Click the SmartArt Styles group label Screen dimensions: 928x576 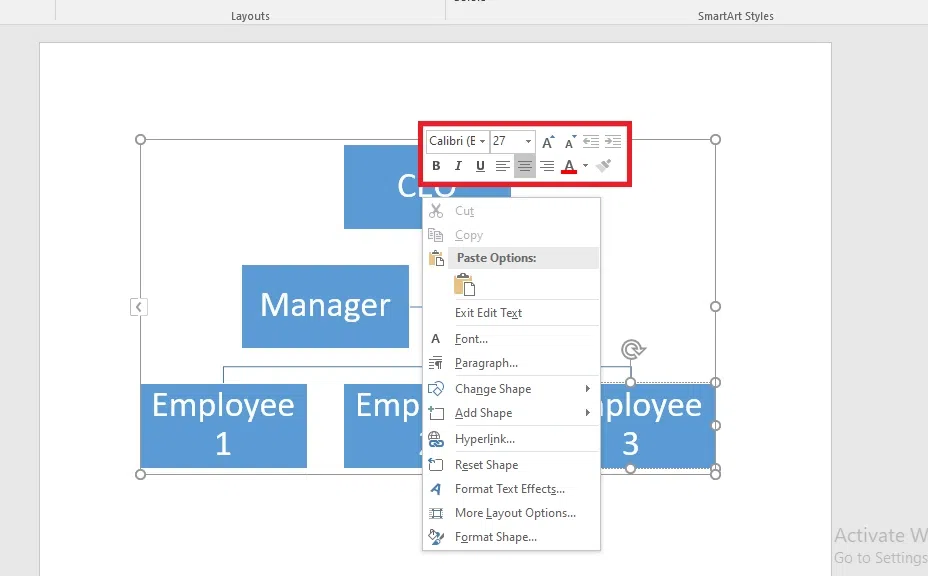point(736,16)
